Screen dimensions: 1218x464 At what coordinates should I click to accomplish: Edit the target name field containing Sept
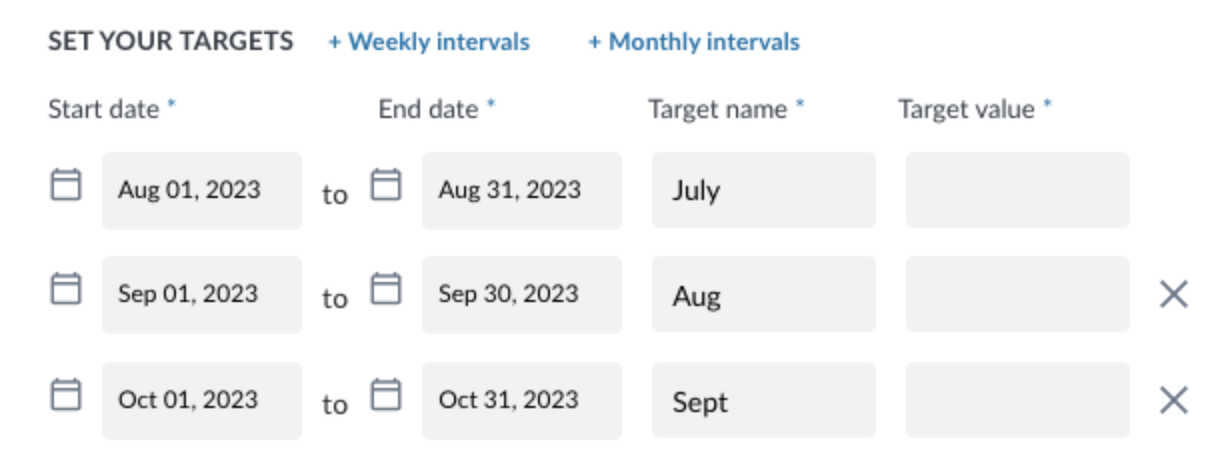tap(764, 400)
